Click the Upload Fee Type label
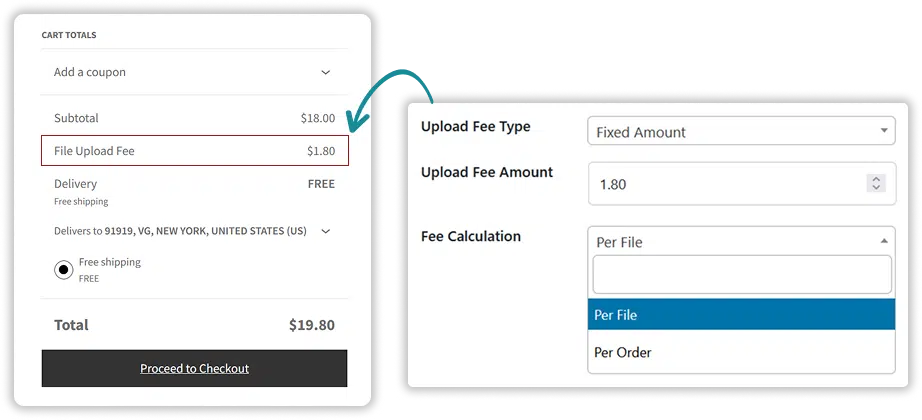922x420 pixels. (475, 127)
